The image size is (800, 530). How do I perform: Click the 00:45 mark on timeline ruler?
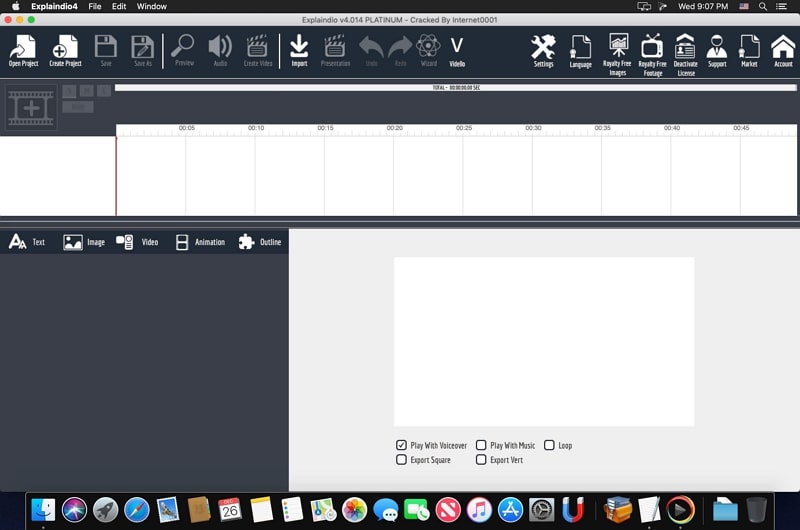point(741,128)
